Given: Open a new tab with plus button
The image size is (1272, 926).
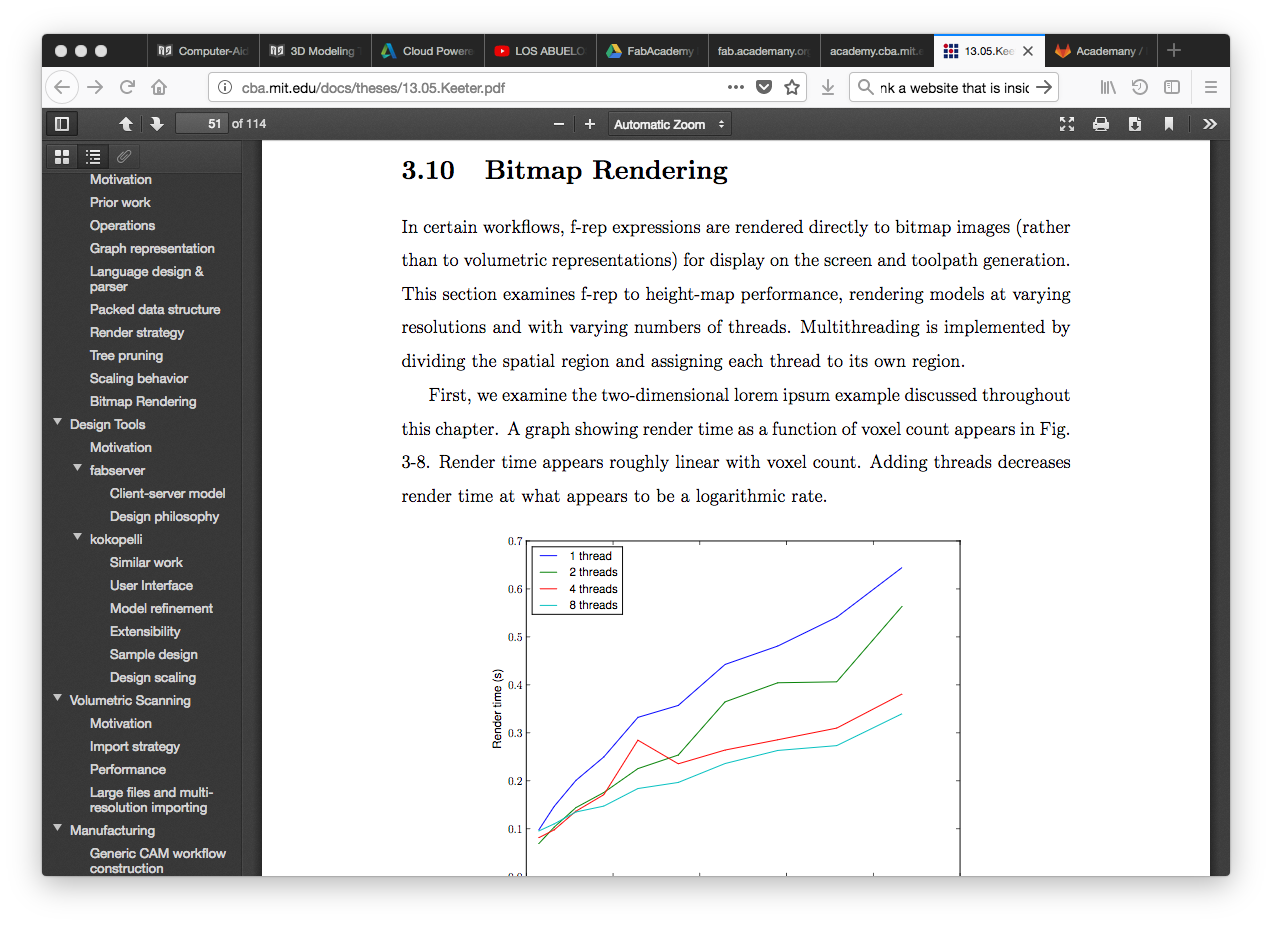Looking at the screenshot, I should [x=1174, y=50].
